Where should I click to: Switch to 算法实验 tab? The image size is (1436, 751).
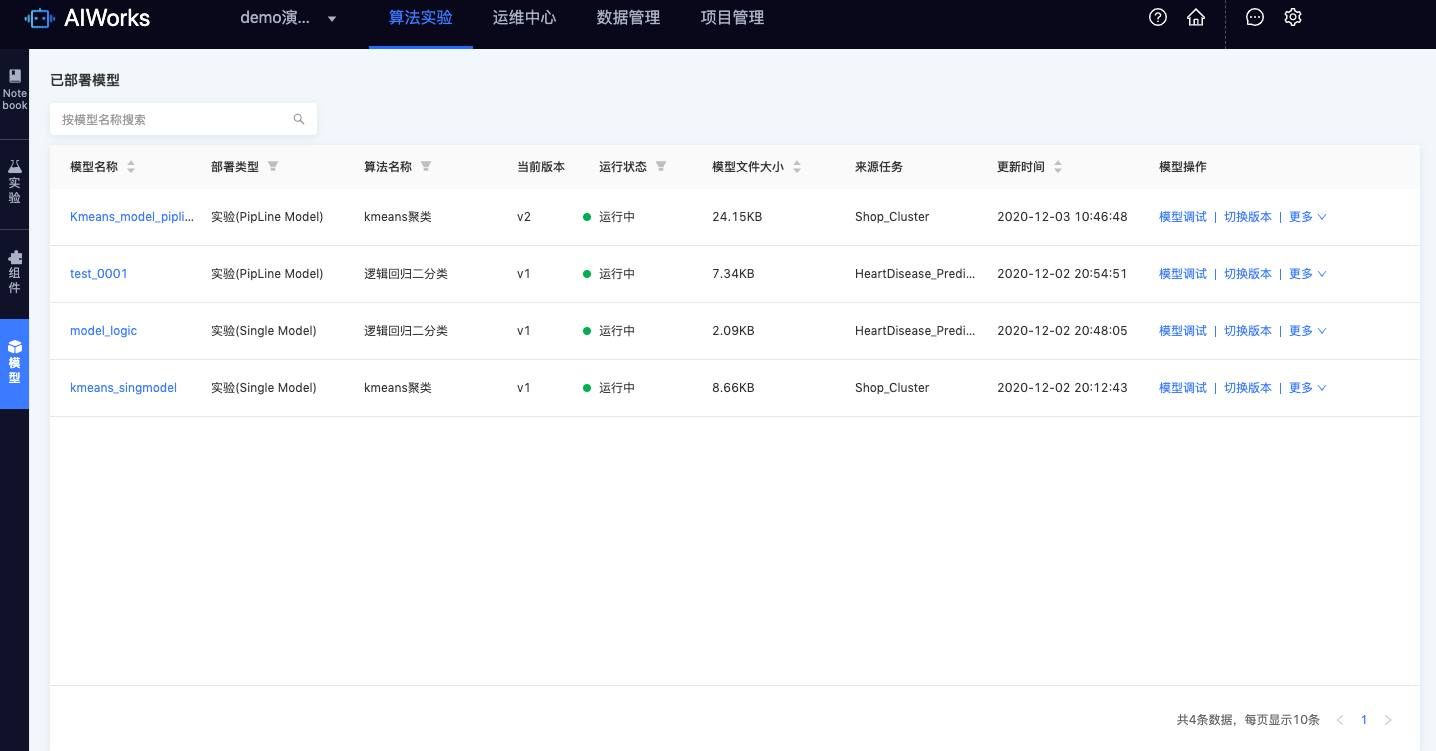(421, 18)
